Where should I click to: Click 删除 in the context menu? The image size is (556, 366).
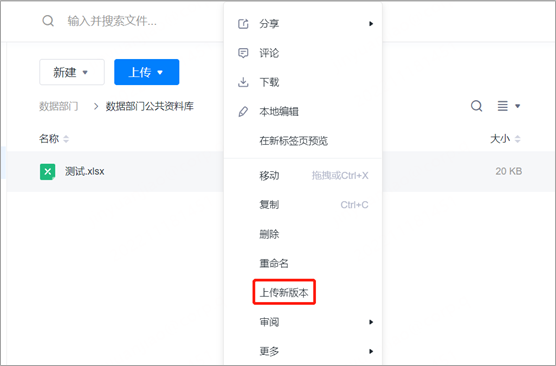click(x=269, y=234)
